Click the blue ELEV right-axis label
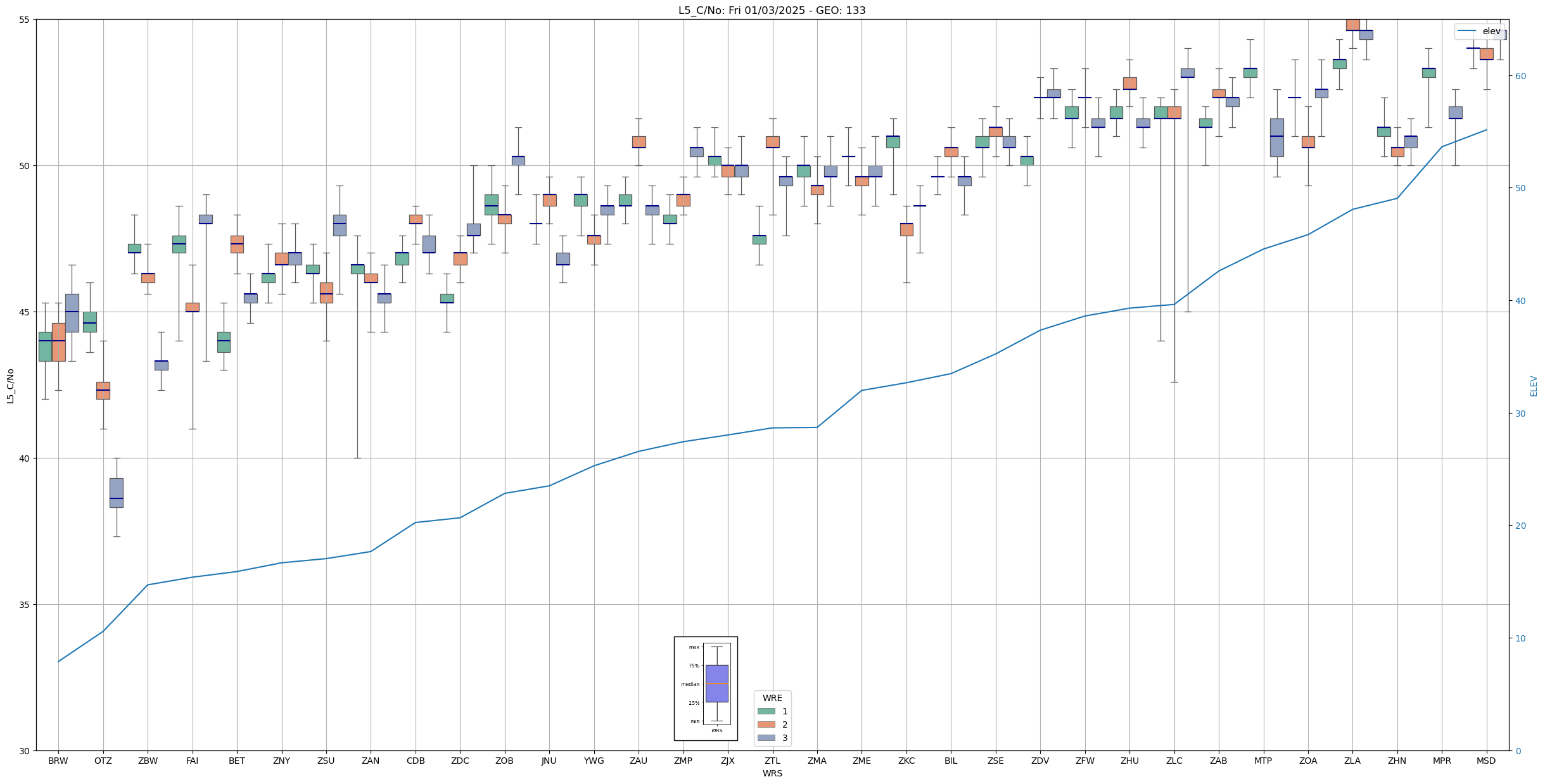This screenshot has width=1545, height=784. tap(1533, 386)
